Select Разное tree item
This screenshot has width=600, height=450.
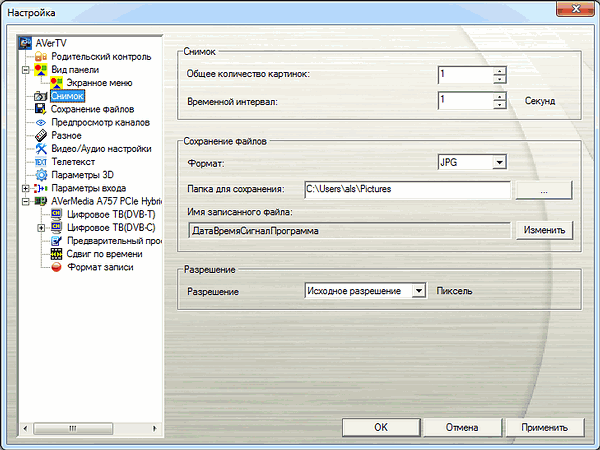click(66, 135)
